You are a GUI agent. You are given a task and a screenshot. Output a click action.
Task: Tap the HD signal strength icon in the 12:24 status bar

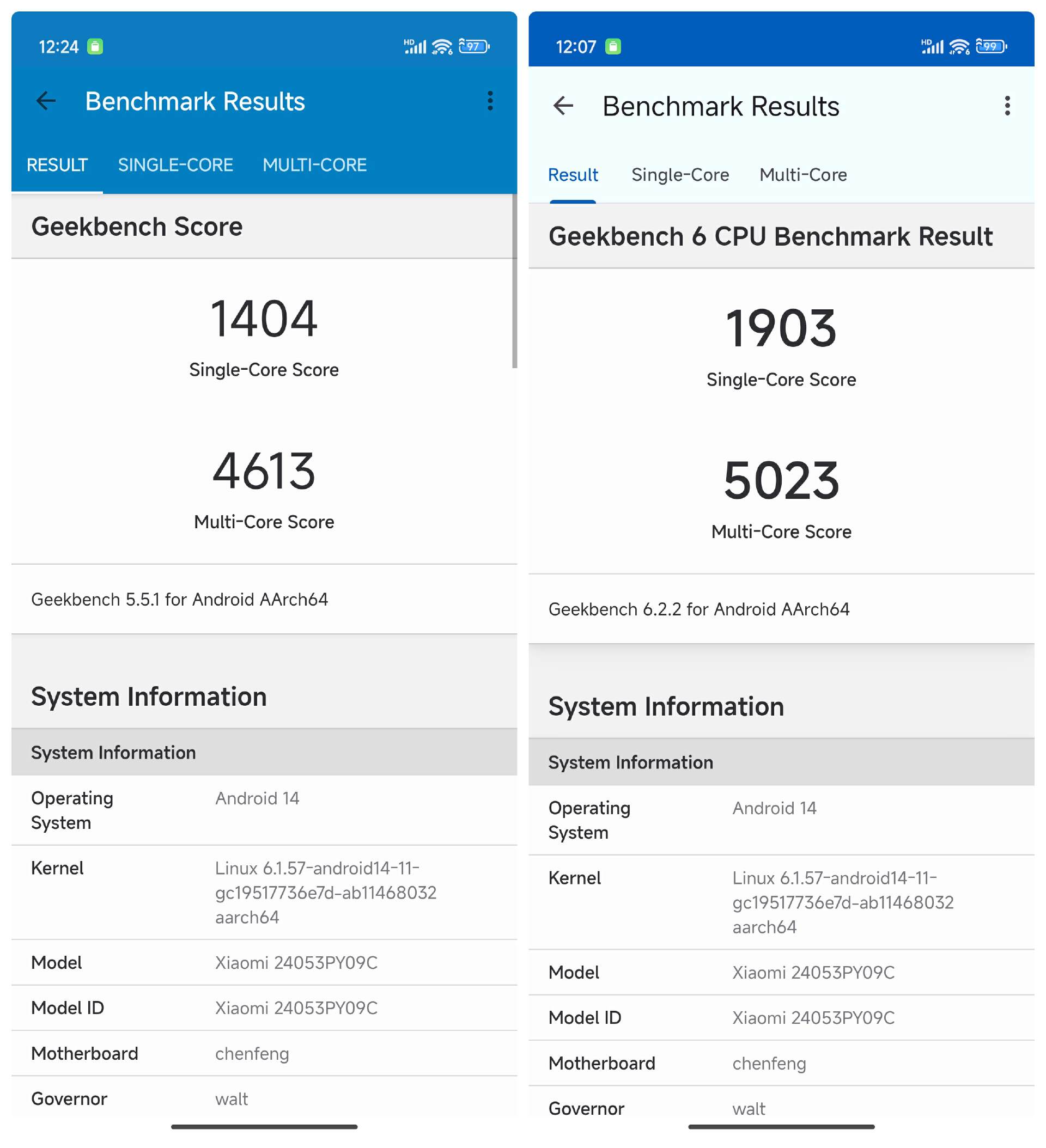[x=415, y=46]
